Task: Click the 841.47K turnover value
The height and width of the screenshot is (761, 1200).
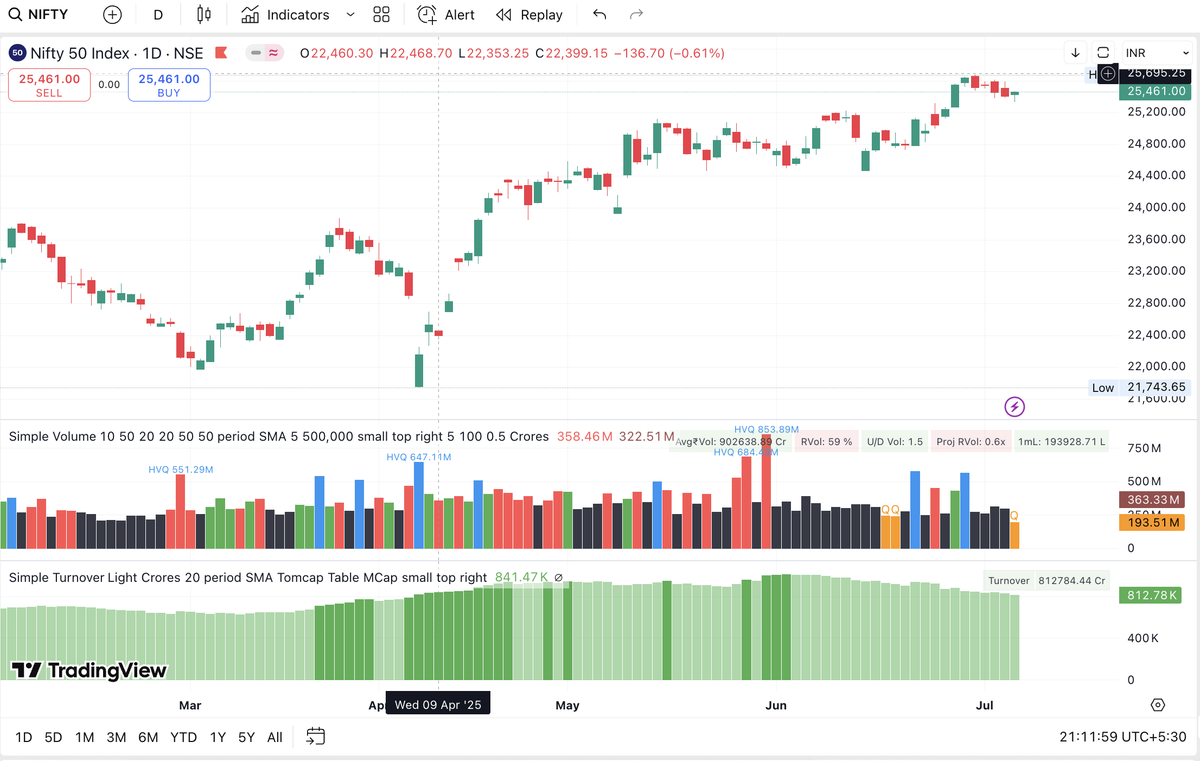Action: coord(522,577)
